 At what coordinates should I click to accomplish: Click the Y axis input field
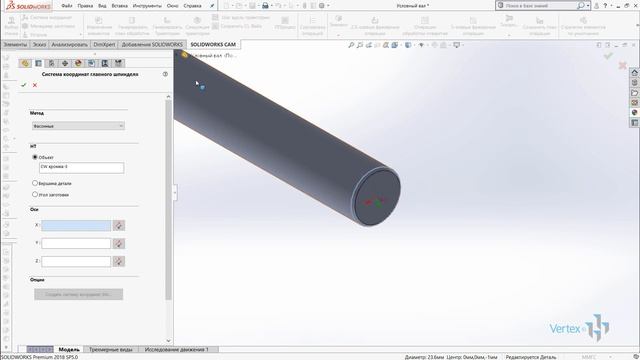pos(76,243)
